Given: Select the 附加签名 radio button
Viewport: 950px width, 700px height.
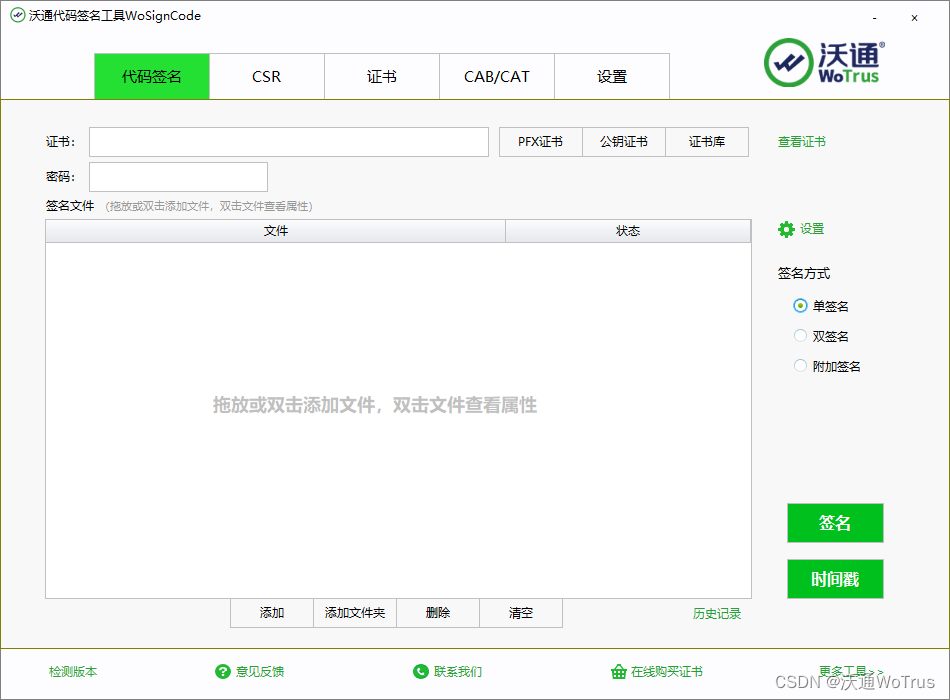Looking at the screenshot, I should (800, 365).
